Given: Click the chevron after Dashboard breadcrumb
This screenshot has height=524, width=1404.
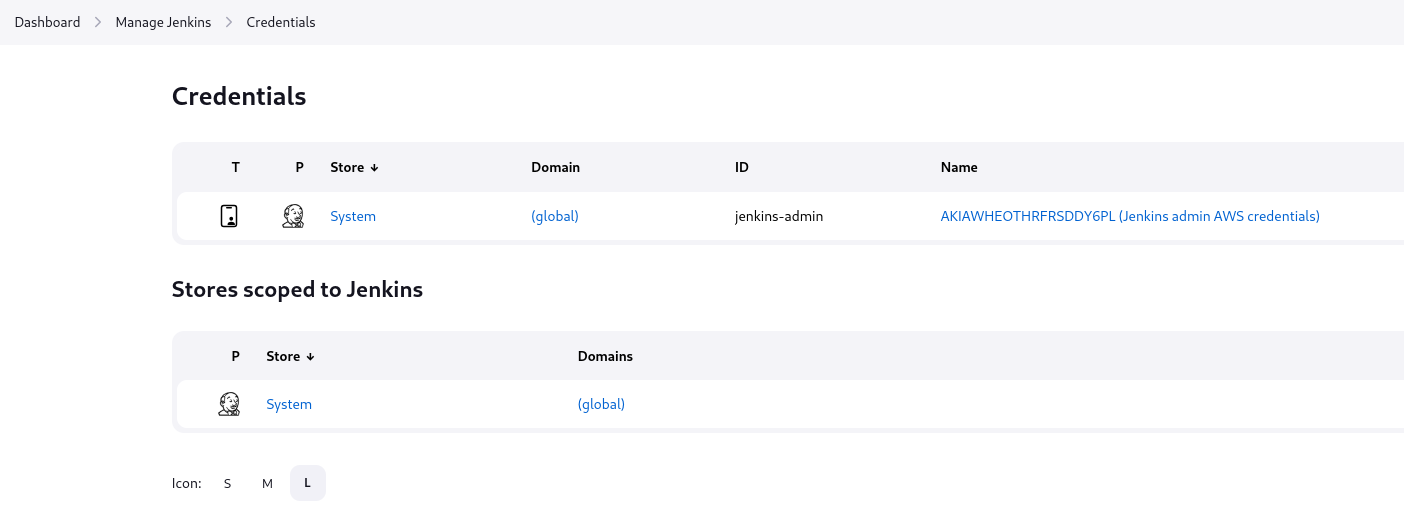Looking at the screenshot, I should [x=98, y=22].
